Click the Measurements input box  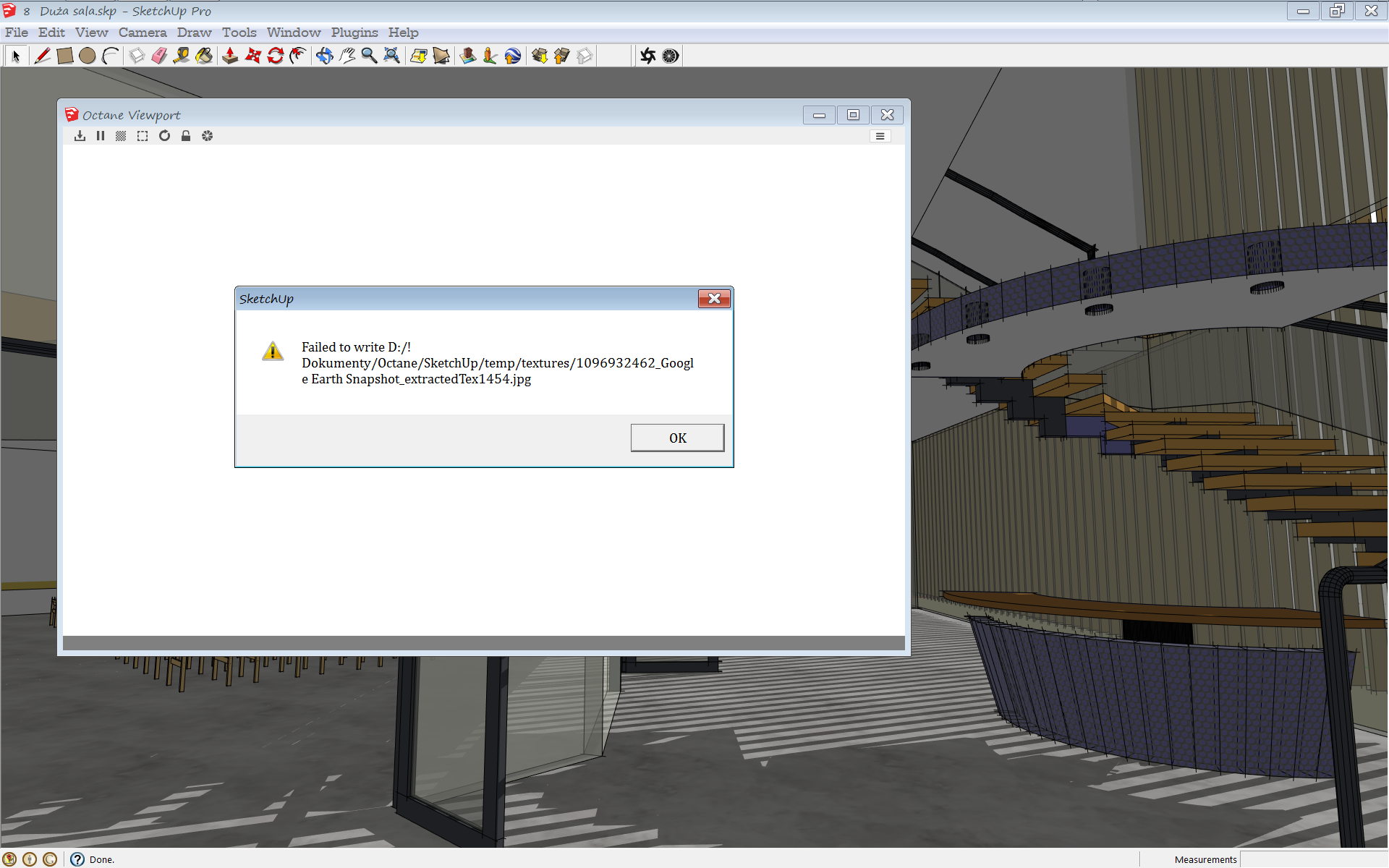coord(1313,859)
